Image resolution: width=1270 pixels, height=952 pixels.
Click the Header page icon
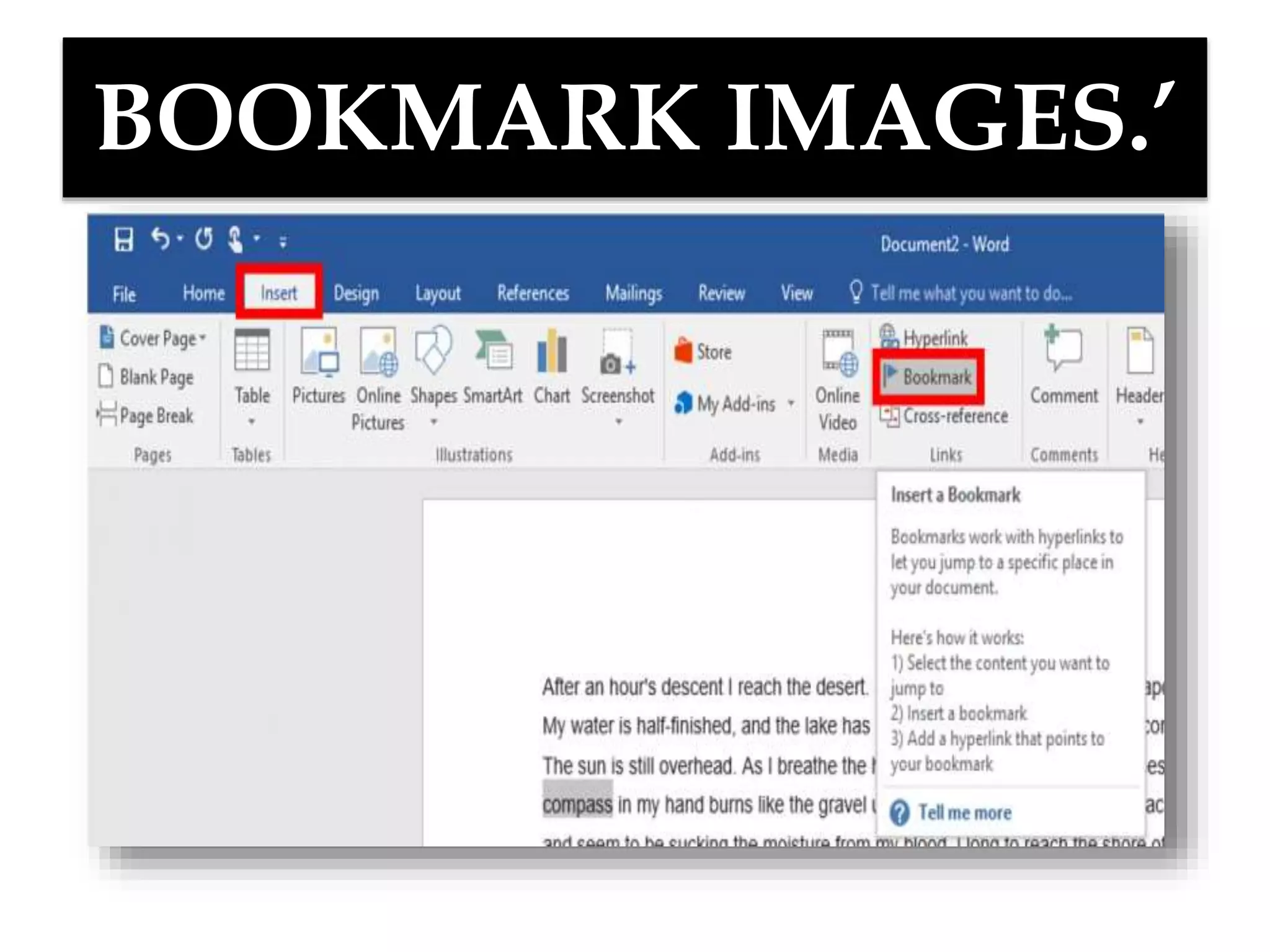[1140, 351]
